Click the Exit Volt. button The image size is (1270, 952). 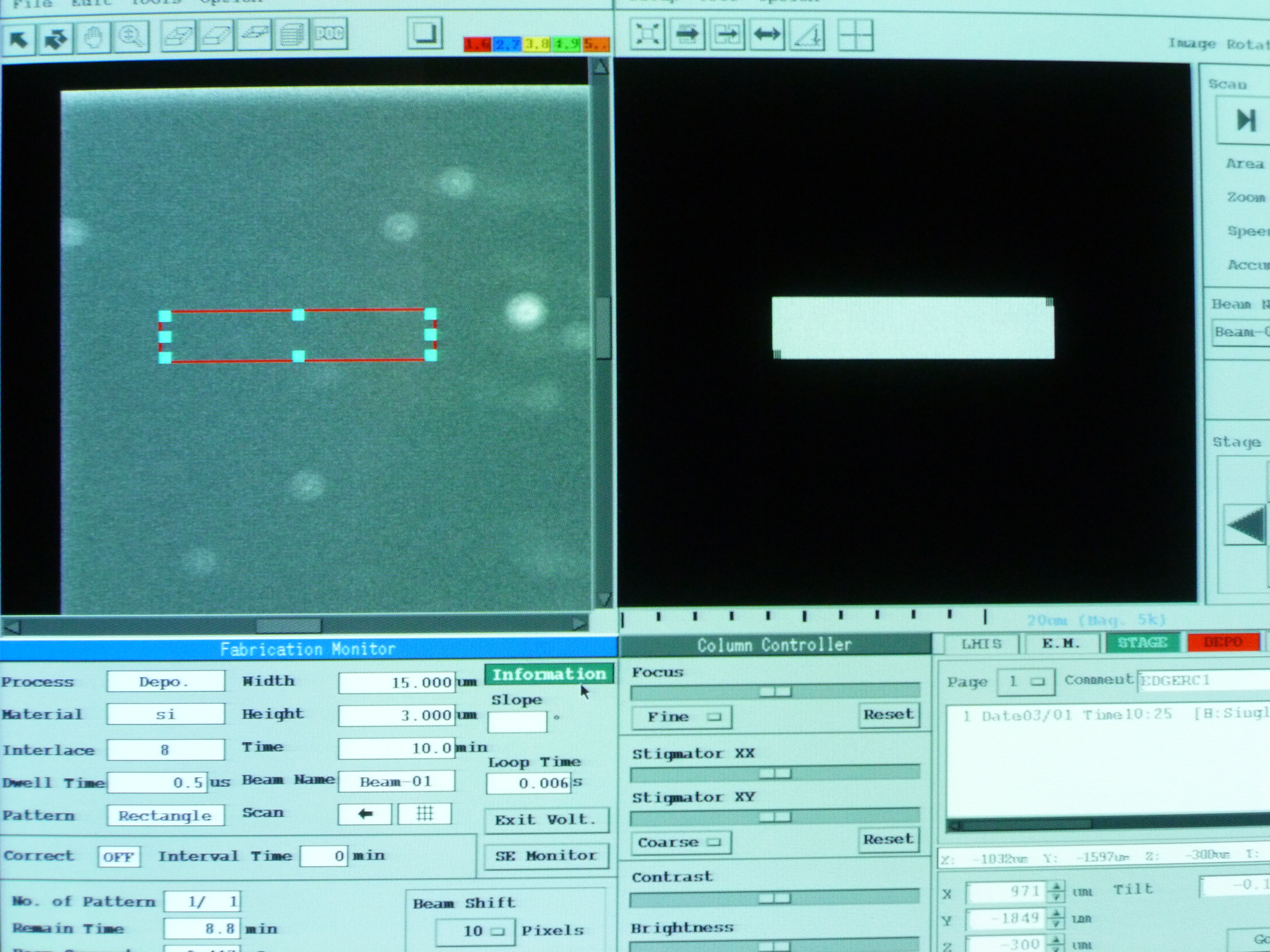click(546, 820)
